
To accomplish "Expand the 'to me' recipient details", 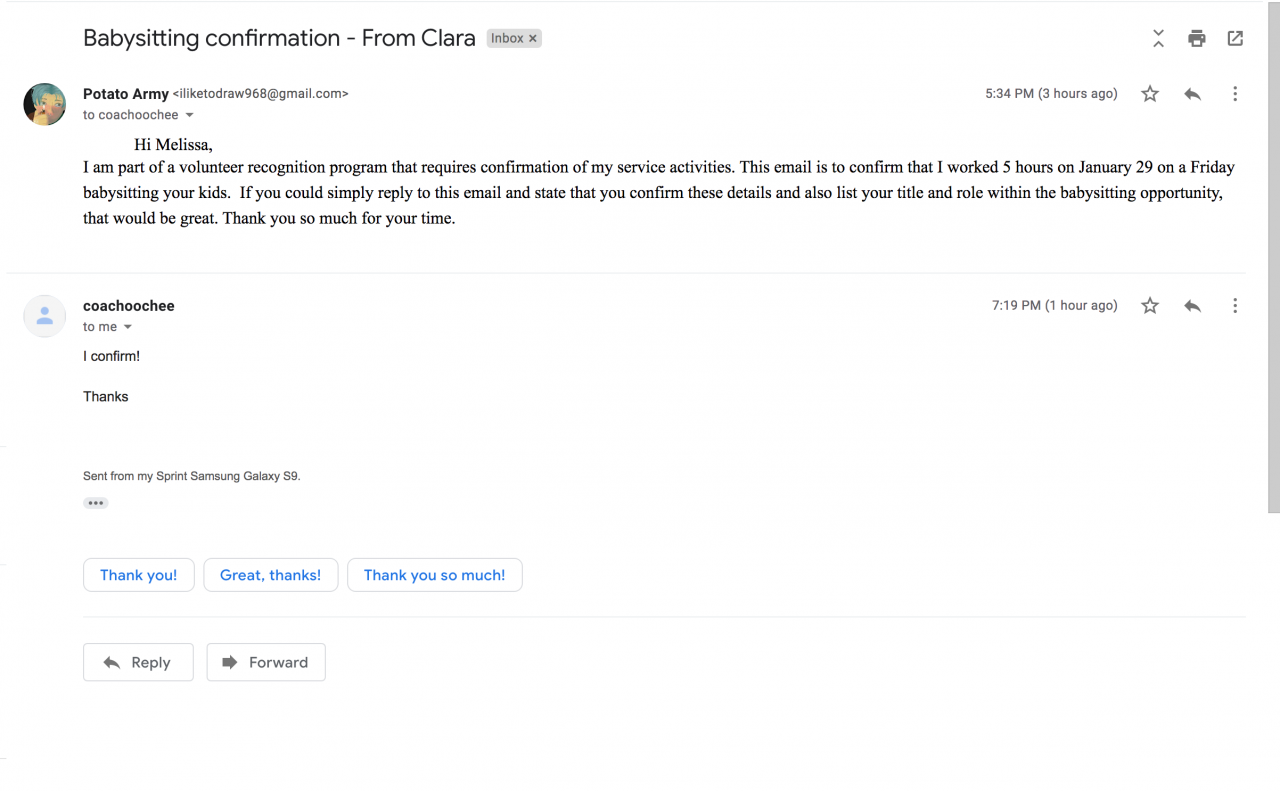I will click(x=128, y=328).
